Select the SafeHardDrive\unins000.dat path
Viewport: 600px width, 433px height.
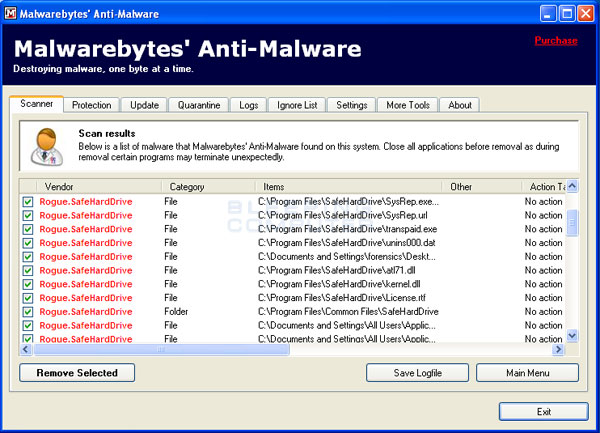coord(347,243)
